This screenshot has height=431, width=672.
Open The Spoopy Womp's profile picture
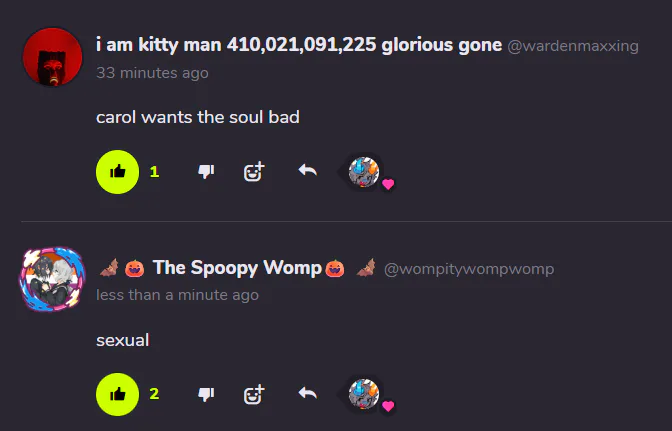(x=52, y=278)
